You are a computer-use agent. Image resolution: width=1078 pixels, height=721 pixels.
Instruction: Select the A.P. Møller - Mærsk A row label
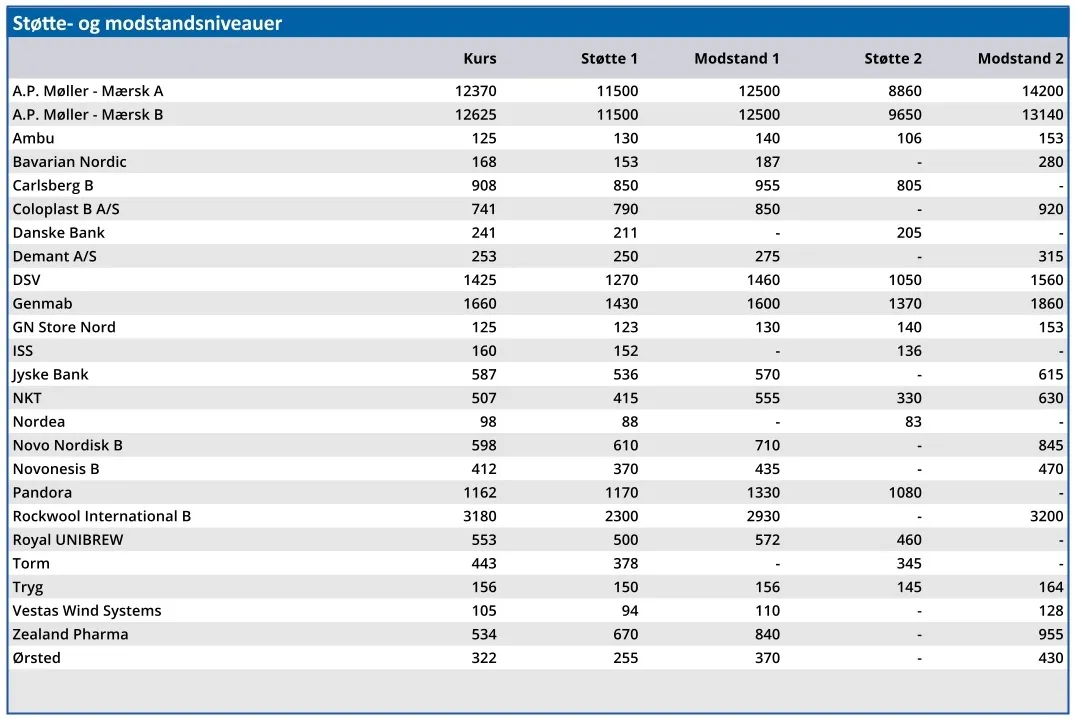pos(88,91)
